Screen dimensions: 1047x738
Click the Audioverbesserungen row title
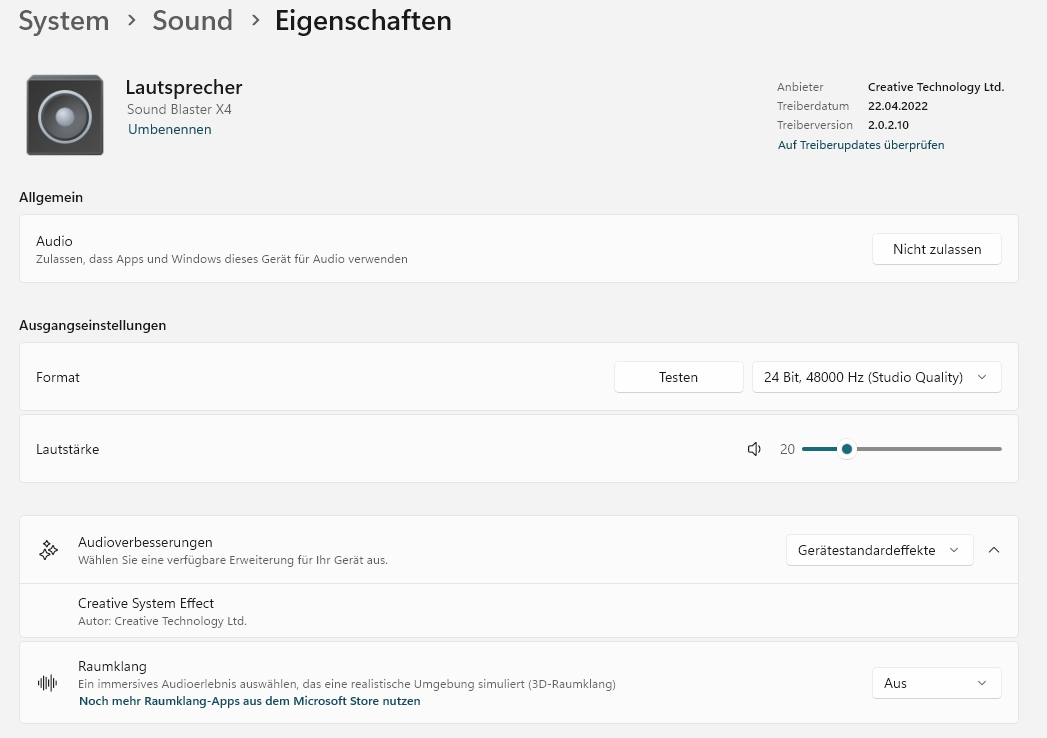click(145, 542)
